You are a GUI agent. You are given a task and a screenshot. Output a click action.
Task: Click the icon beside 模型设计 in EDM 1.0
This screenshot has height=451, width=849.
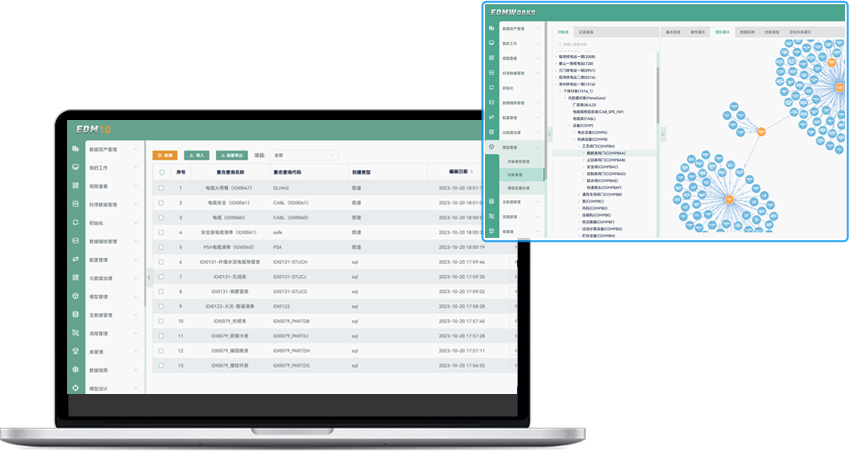[75, 388]
